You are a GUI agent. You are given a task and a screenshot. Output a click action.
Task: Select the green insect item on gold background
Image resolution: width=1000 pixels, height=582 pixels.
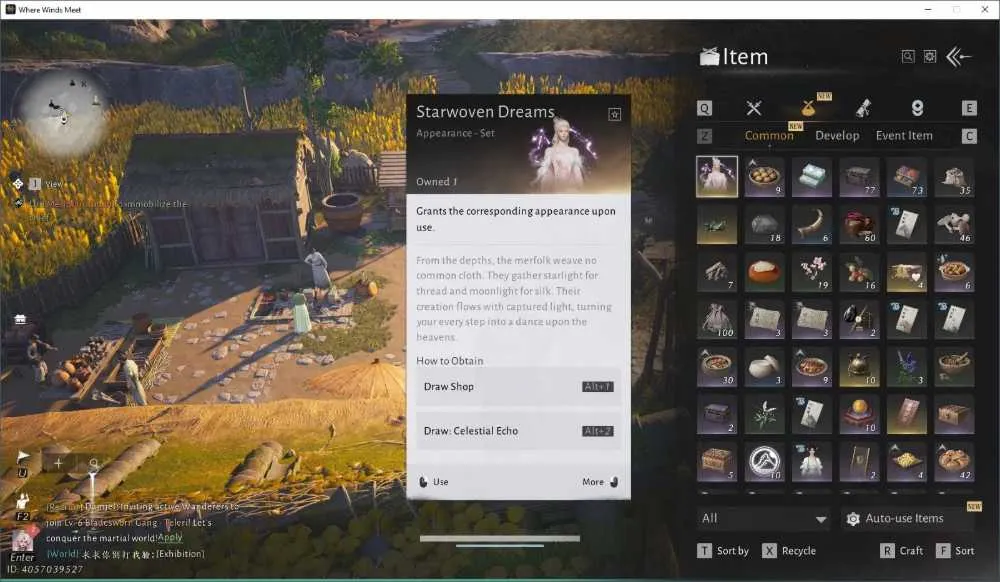[x=717, y=224]
